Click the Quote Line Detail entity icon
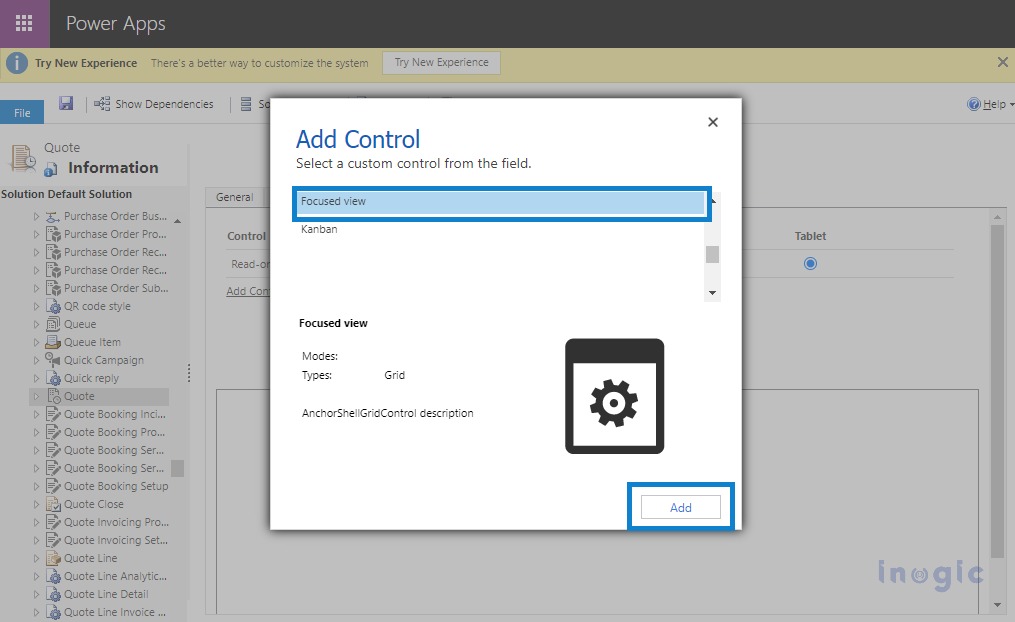This screenshot has width=1015, height=622. click(54, 594)
